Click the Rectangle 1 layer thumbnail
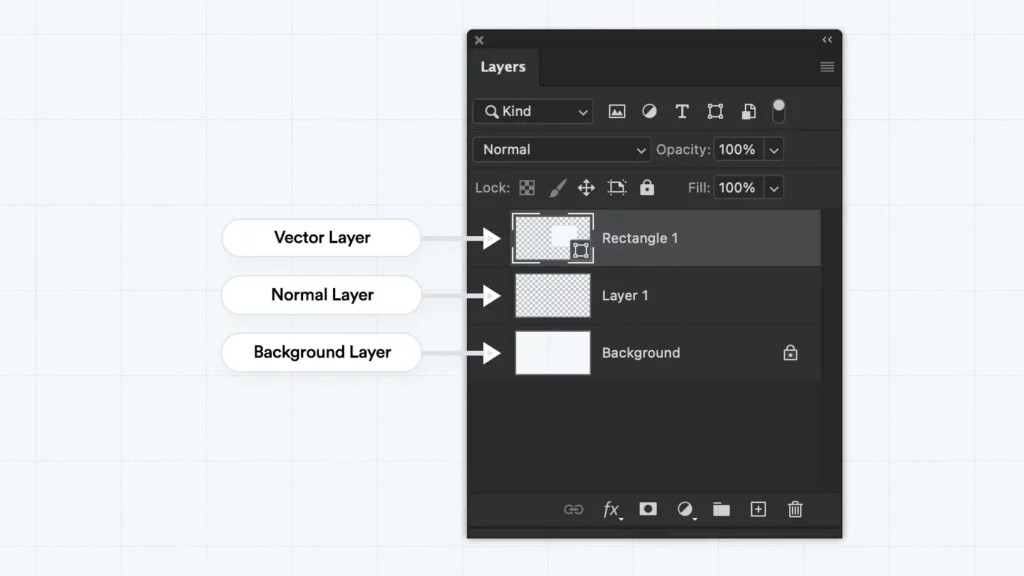 click(x=552, y=238)
